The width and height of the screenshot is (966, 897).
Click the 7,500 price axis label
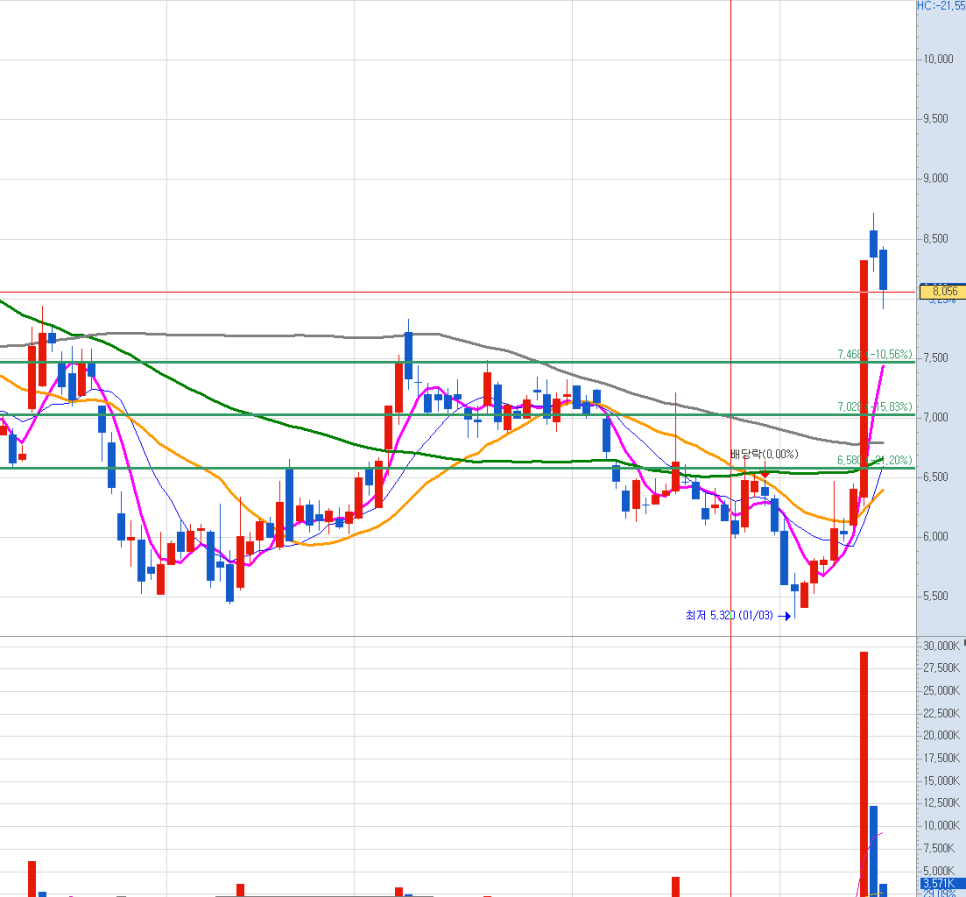[936, 359]
